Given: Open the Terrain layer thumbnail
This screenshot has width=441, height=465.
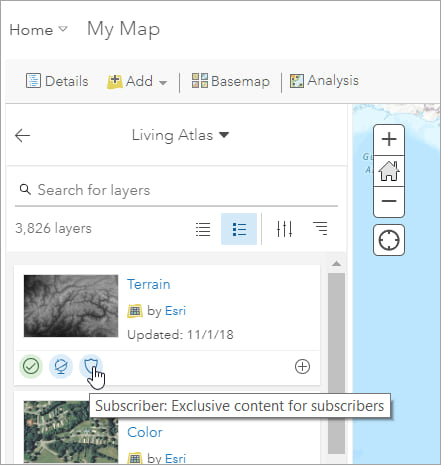Looking at the screenshot, I should click(x=71, y=306).
